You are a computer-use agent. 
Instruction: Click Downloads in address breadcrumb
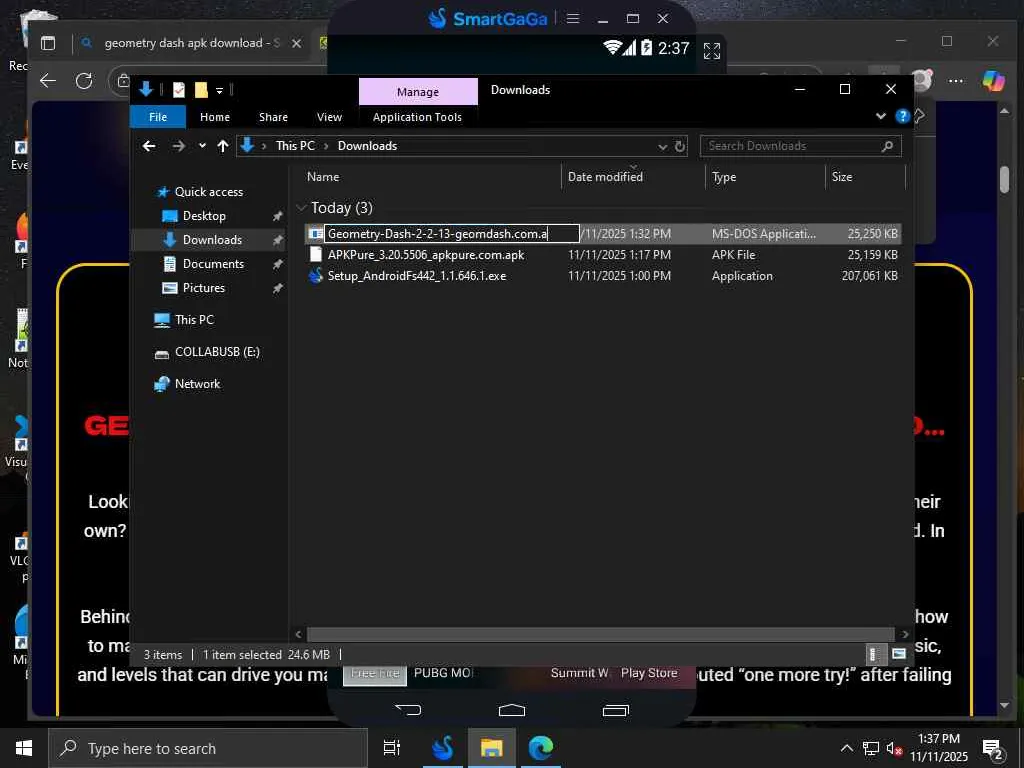[367, 146]
